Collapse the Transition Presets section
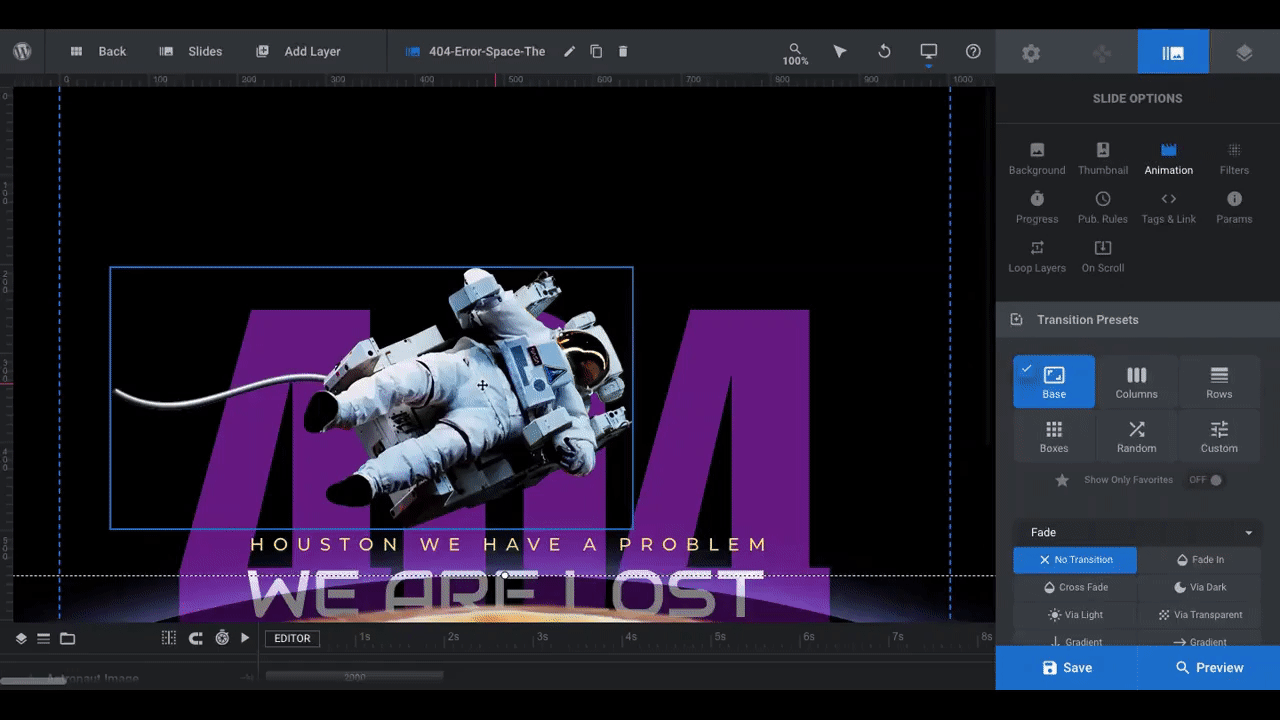This screenshot has height=720, width=1280. click(x=1138, y=320)
